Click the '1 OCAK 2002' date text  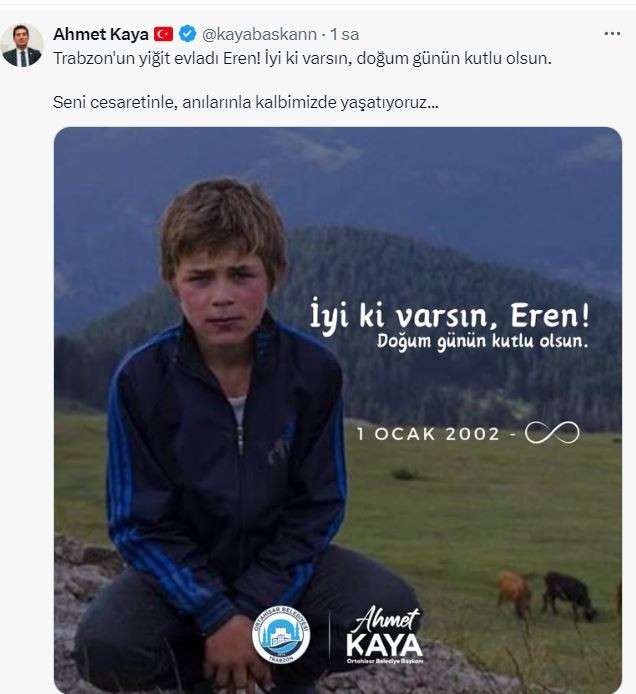click(x=428, y=434)
